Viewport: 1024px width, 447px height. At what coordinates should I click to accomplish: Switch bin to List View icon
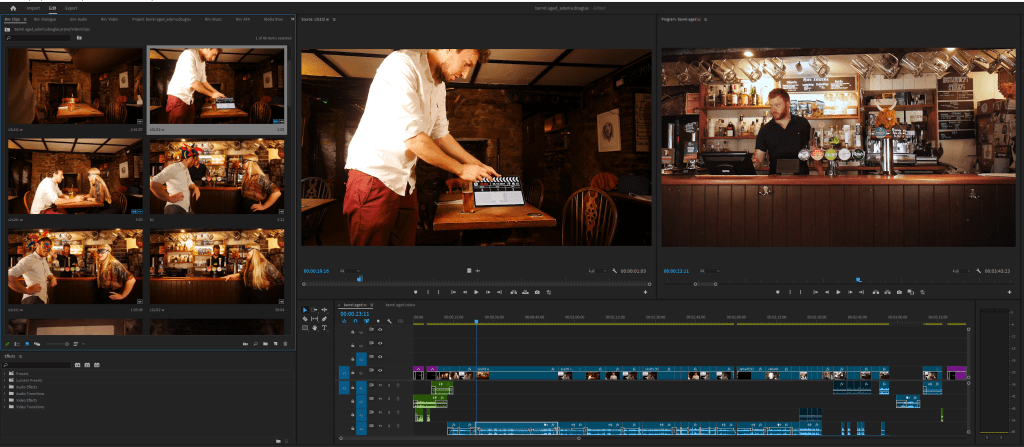(x=17, y=344)
